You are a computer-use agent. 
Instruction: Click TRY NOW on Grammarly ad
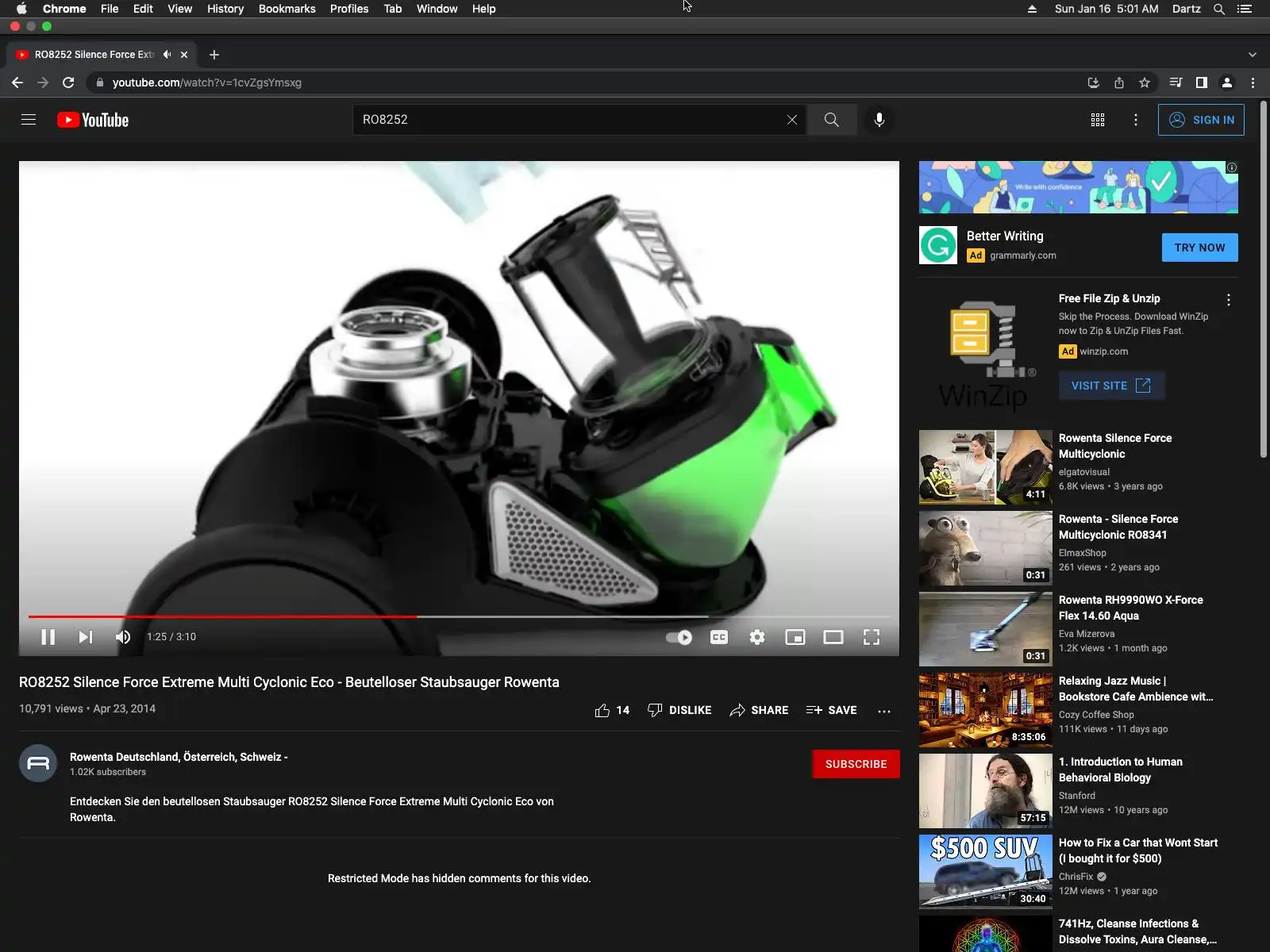coord(1199,248)
